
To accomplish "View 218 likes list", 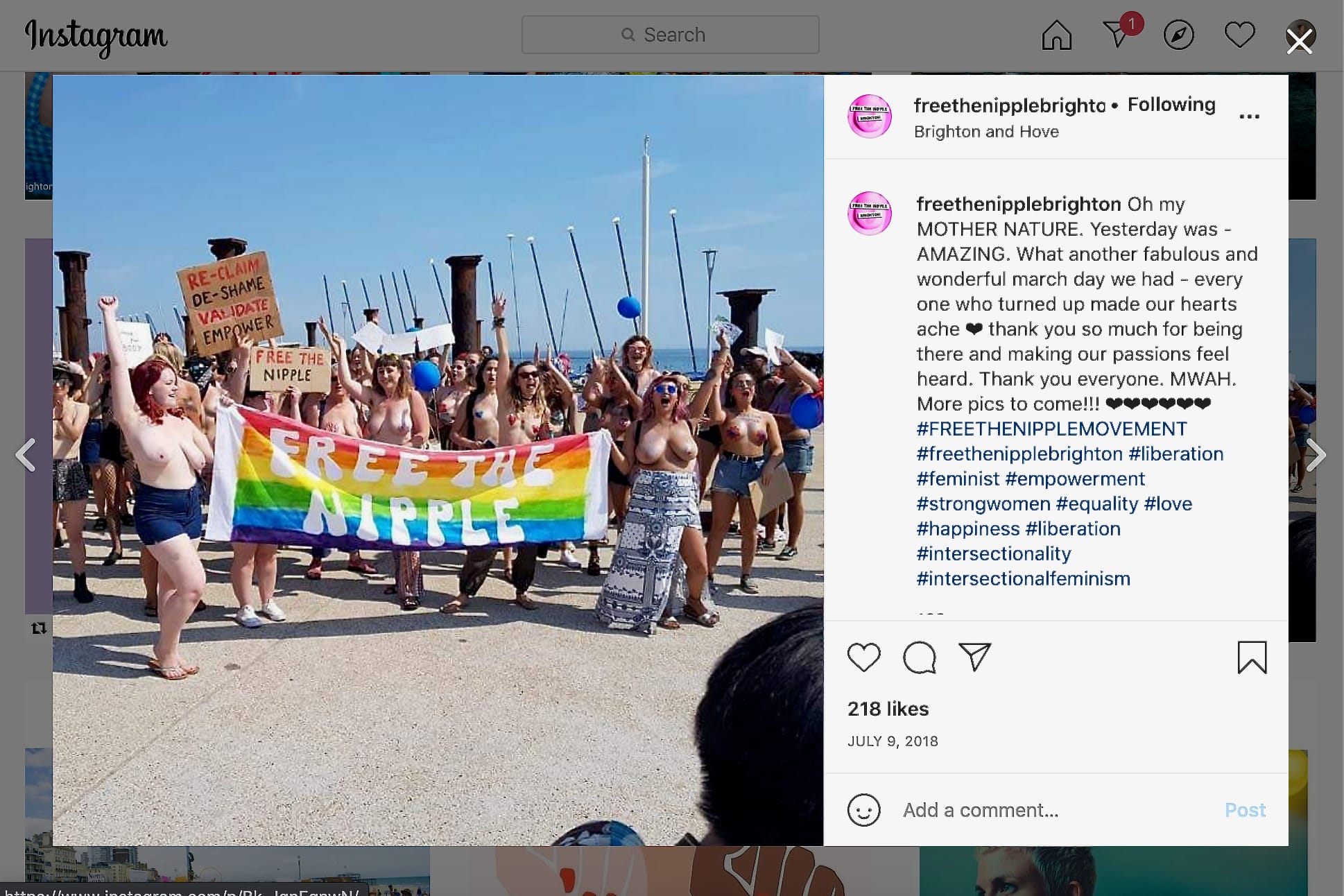I will pyautogui.click(x=888, y=709).
